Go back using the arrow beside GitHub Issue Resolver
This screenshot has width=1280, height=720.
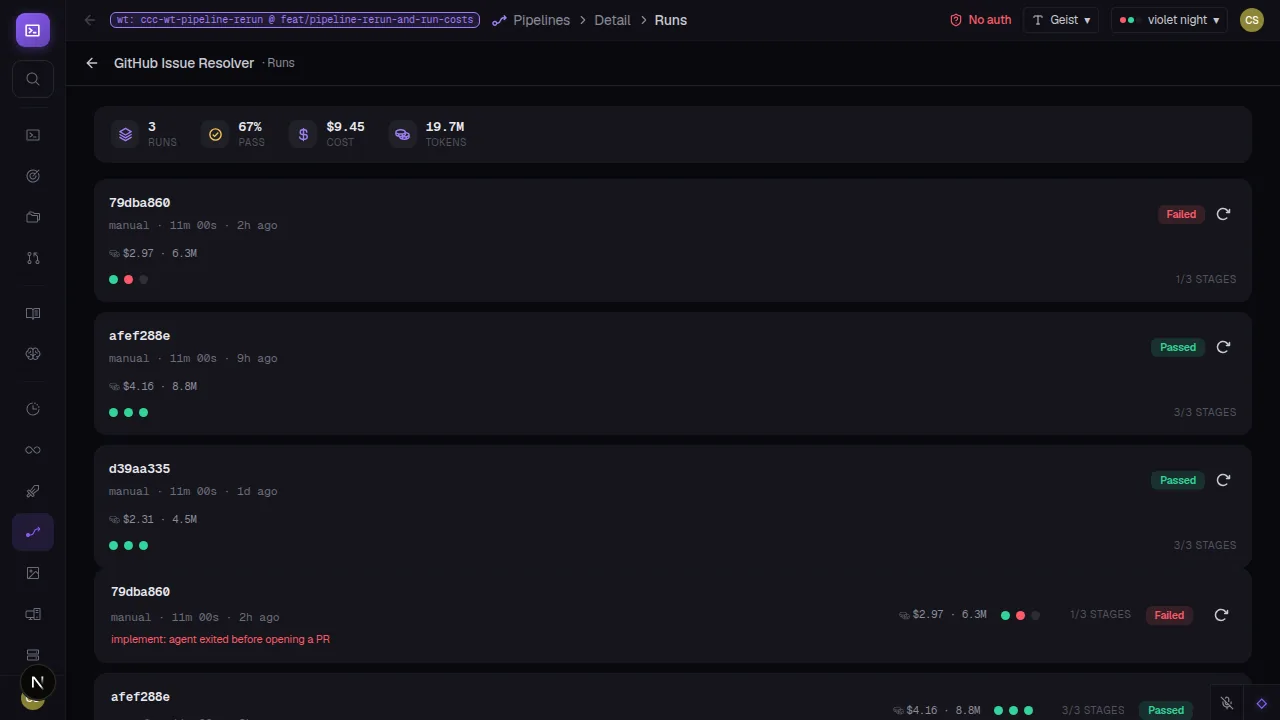92,63
